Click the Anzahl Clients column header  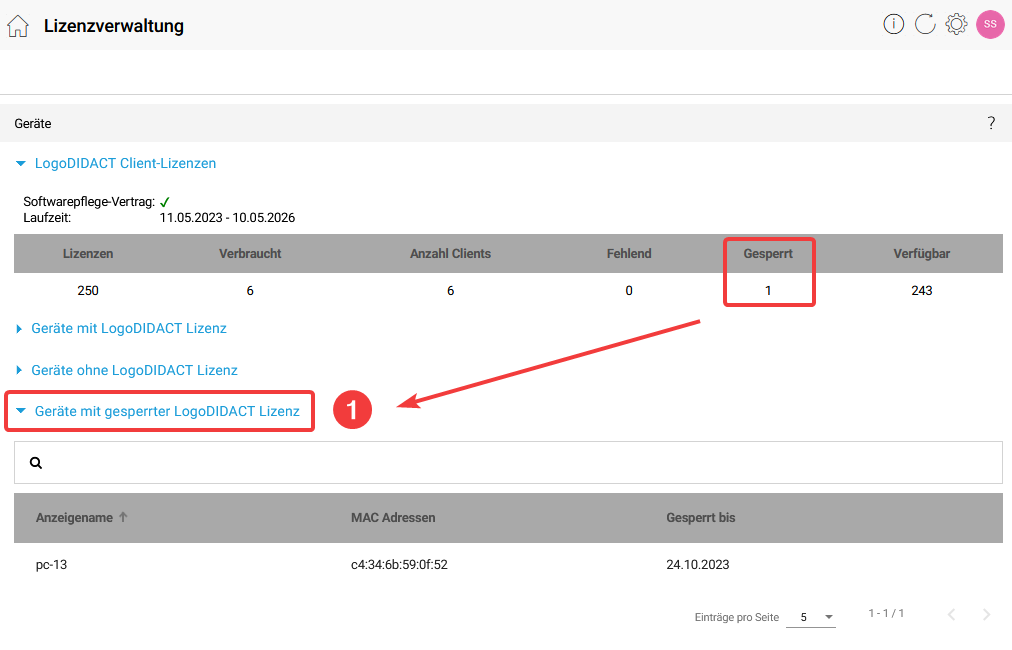click(x=450, y=254)
